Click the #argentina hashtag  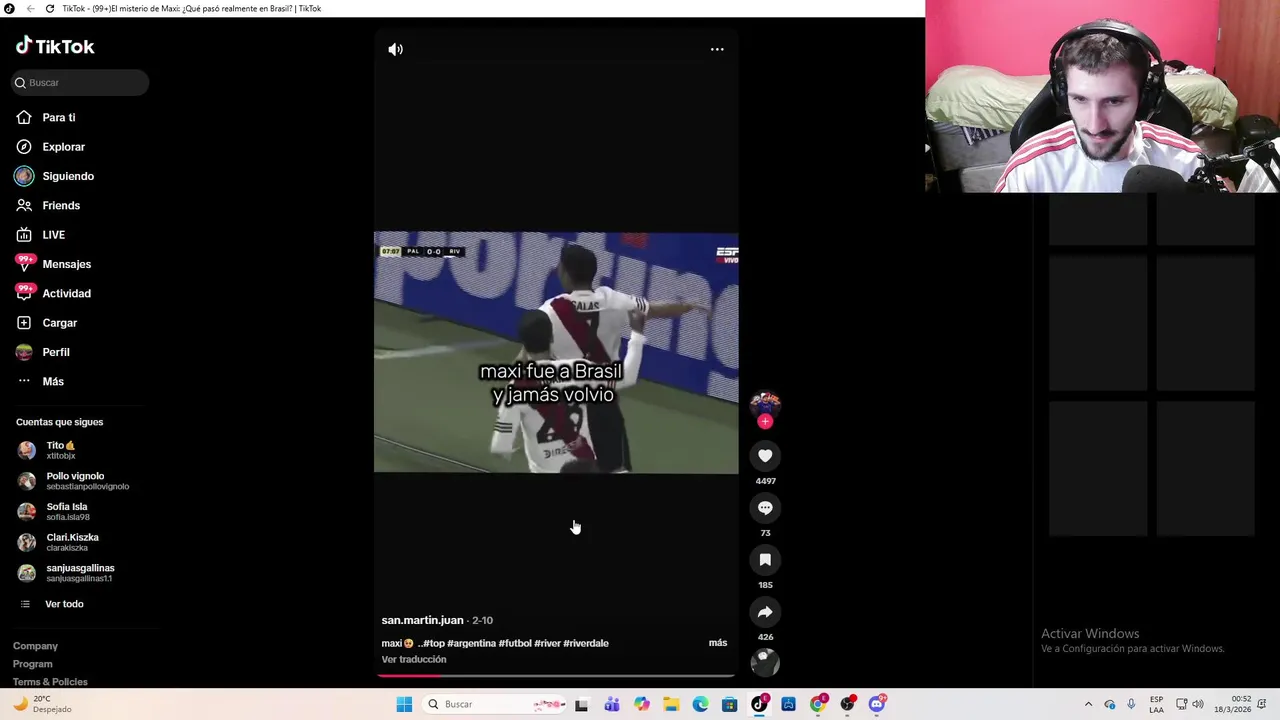470,643
